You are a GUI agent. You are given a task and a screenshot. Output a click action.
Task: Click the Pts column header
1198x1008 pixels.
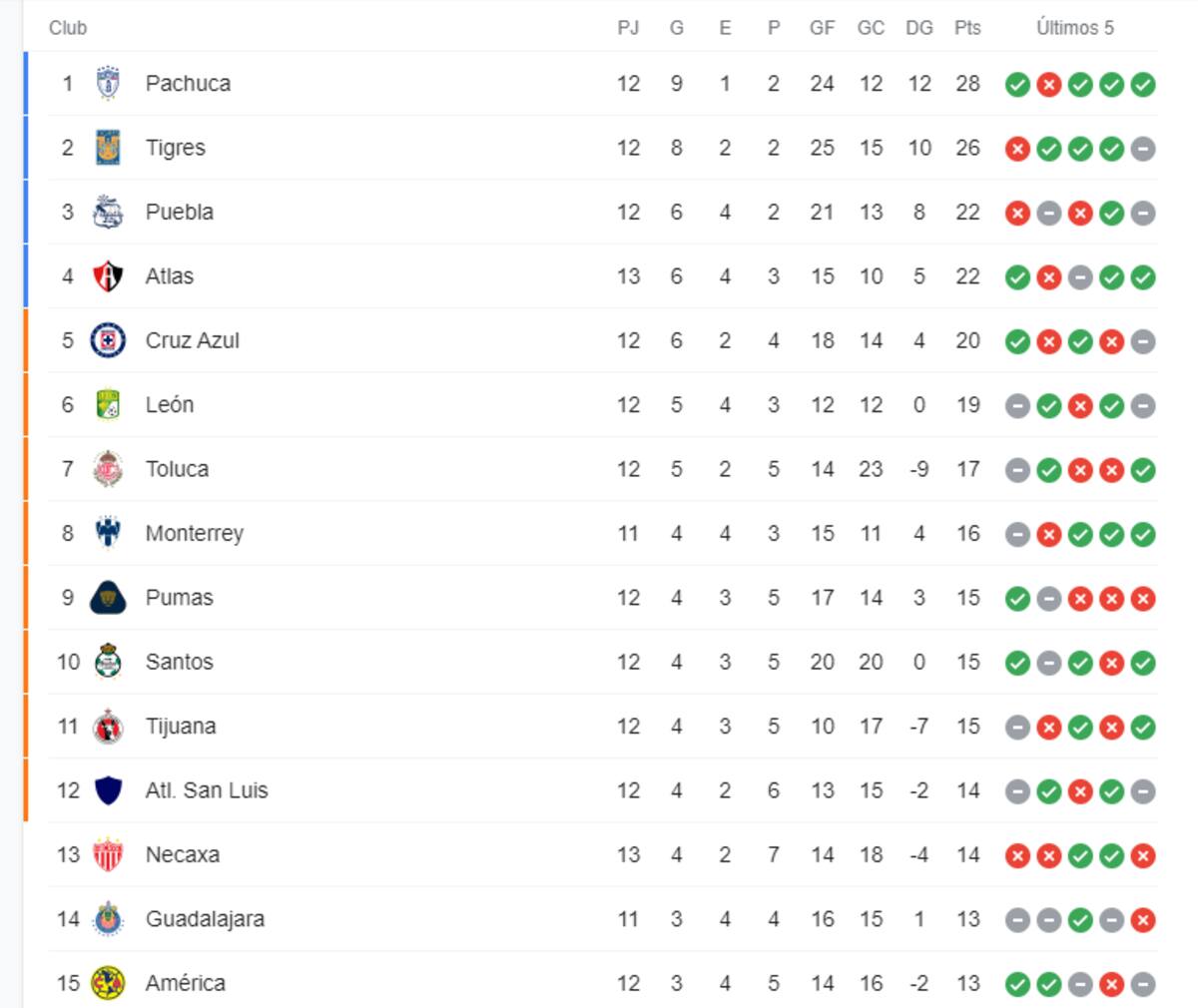[x=967, y=28]
